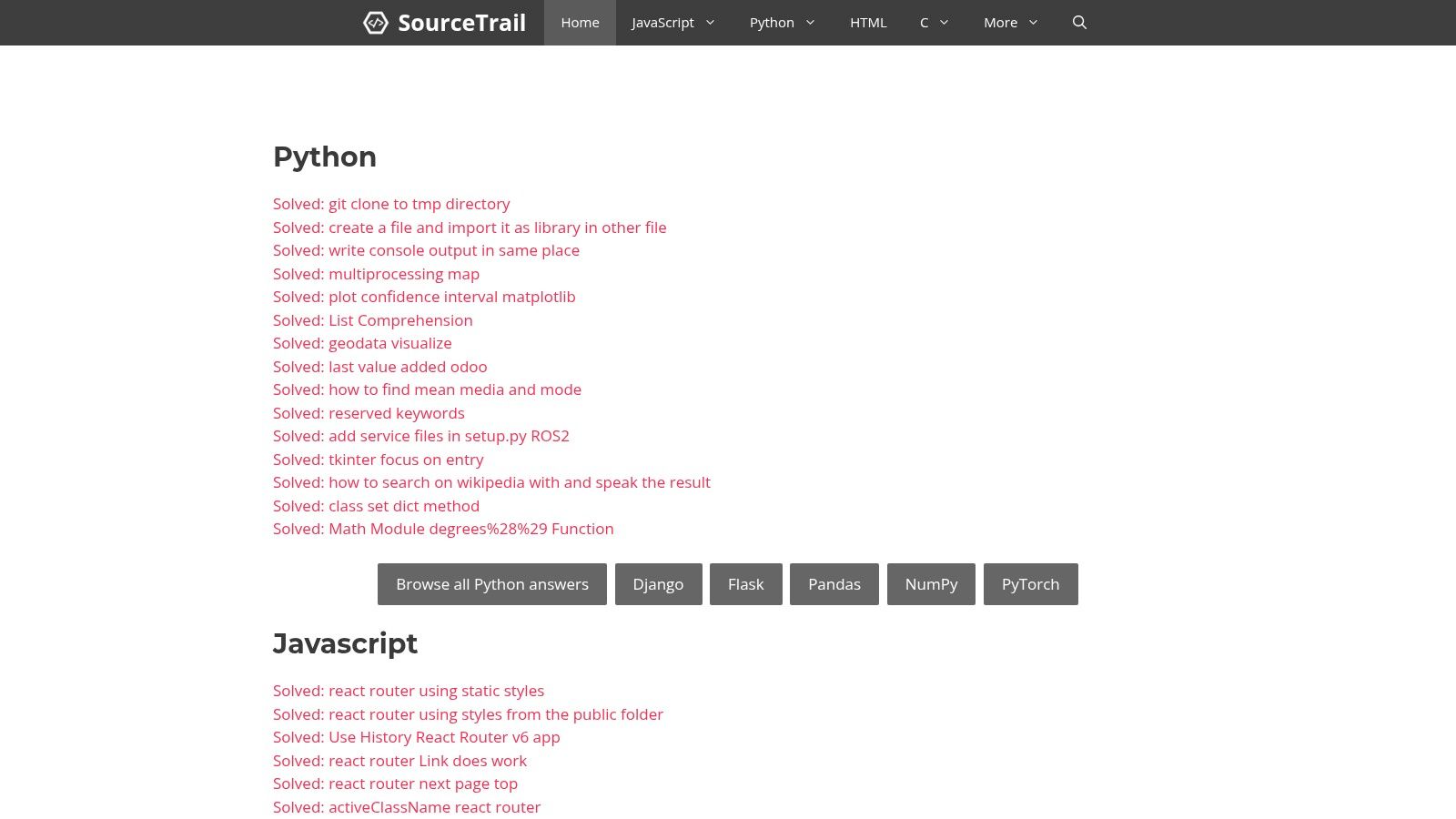Image resolution: width=1456 pixels, height=819 pixels.
Task: Open 'reserved keywords' link
Action: pyautogui.click(x=369, y=413)
